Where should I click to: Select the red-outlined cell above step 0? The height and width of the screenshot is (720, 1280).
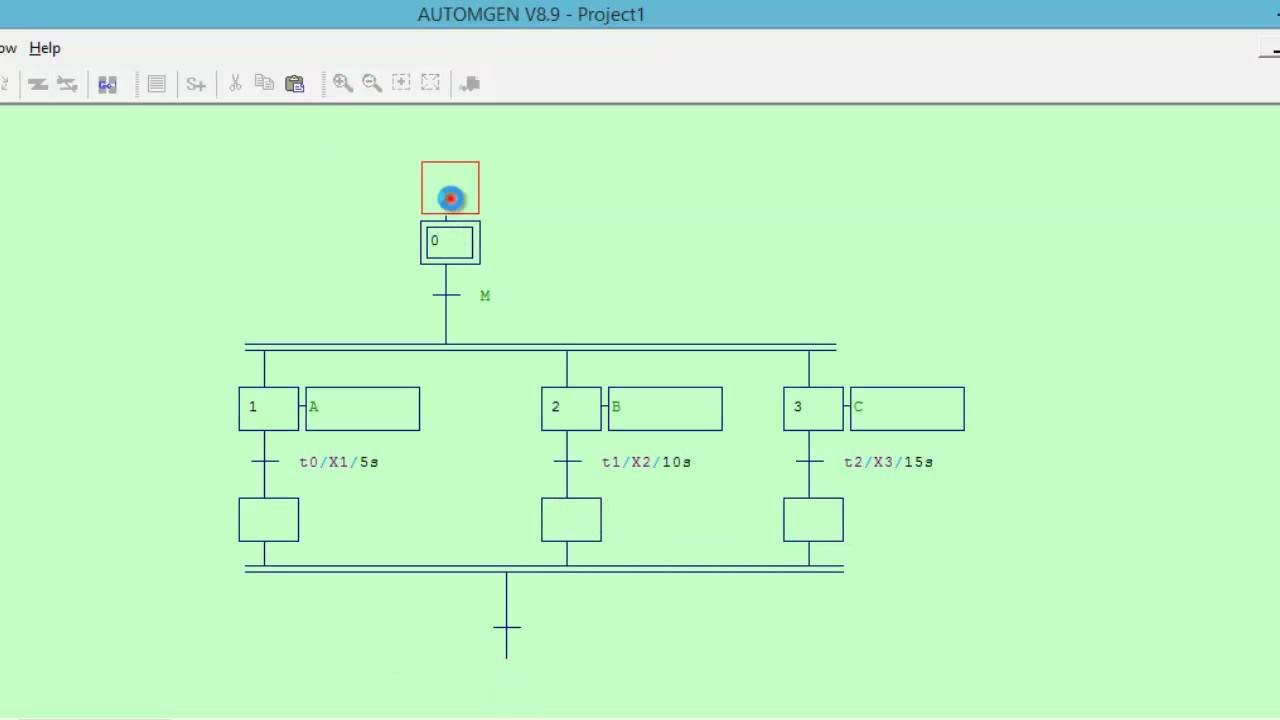[x=450, y=188]
